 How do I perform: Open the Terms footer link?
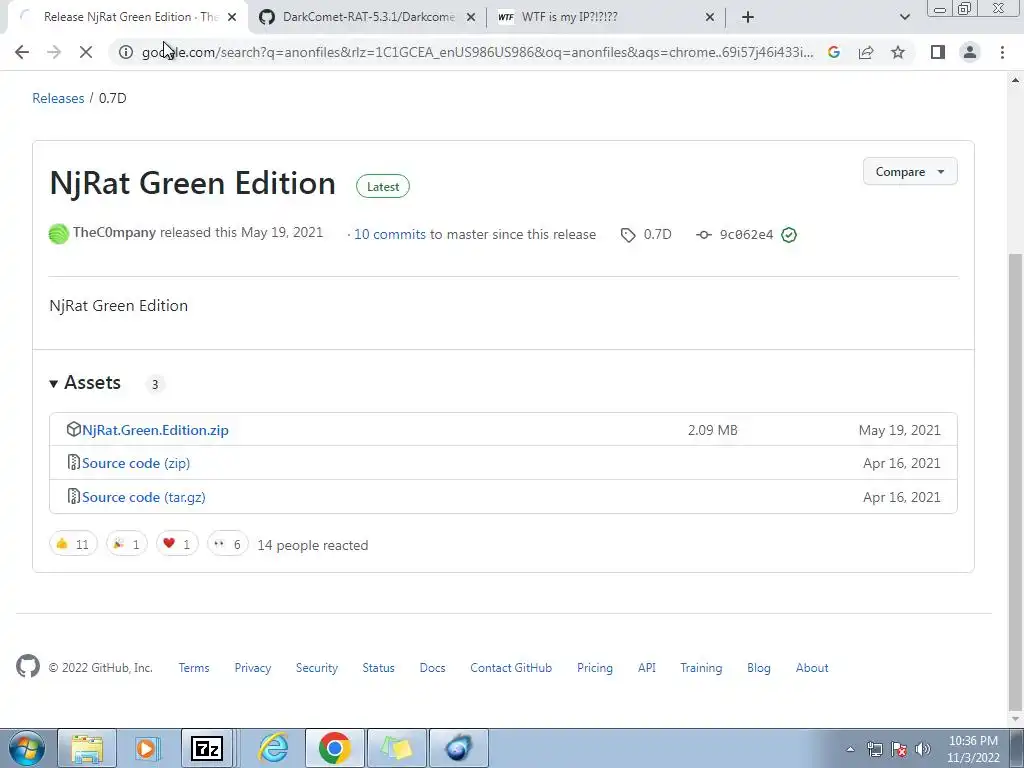(x=194, y=668)
